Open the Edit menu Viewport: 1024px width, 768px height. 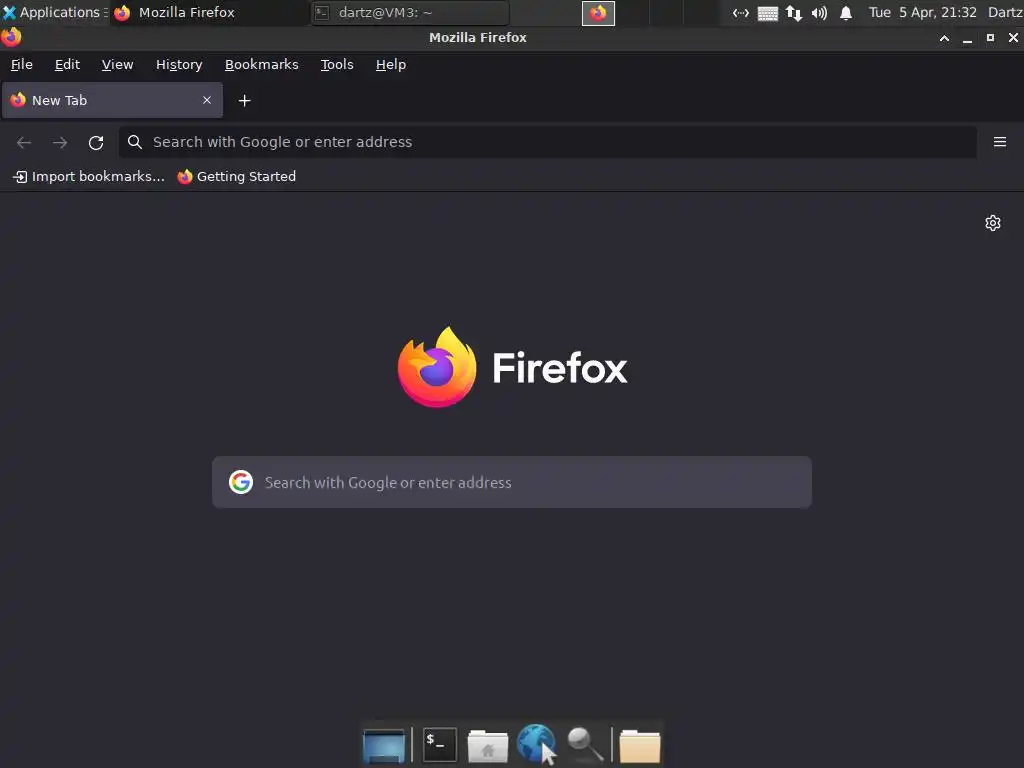67,65
